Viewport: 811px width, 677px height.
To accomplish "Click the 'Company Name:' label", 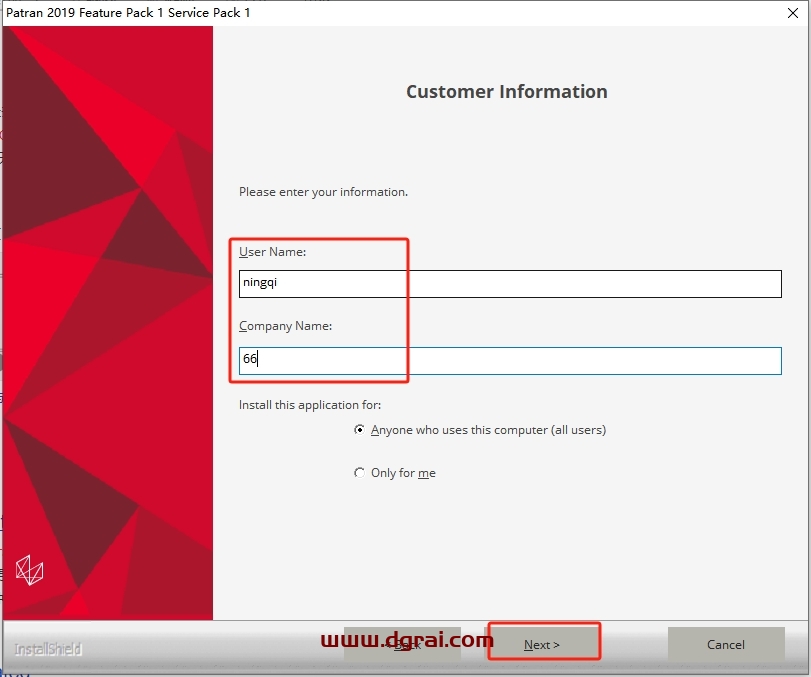I will pyautogui.click(x=286, y=326).
